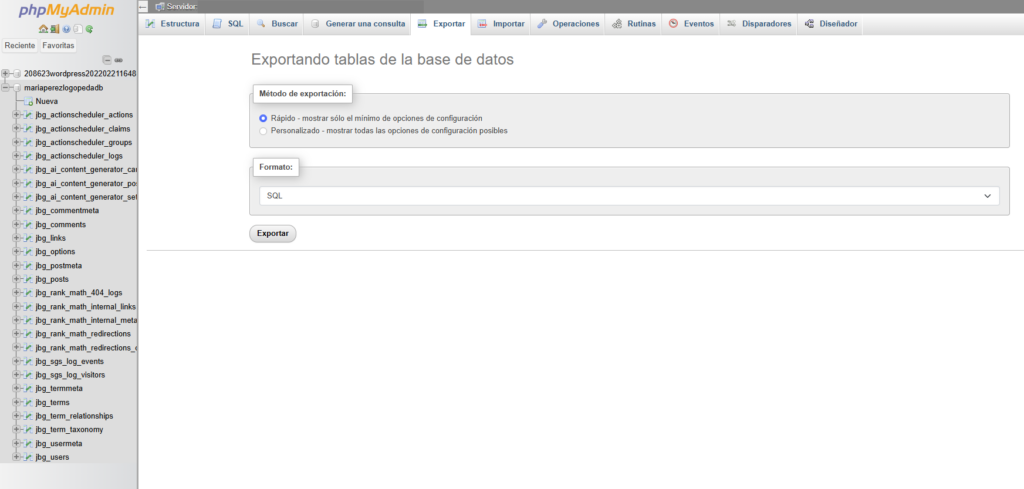Click the table icon beside jbg_posts

click(28, 279)
